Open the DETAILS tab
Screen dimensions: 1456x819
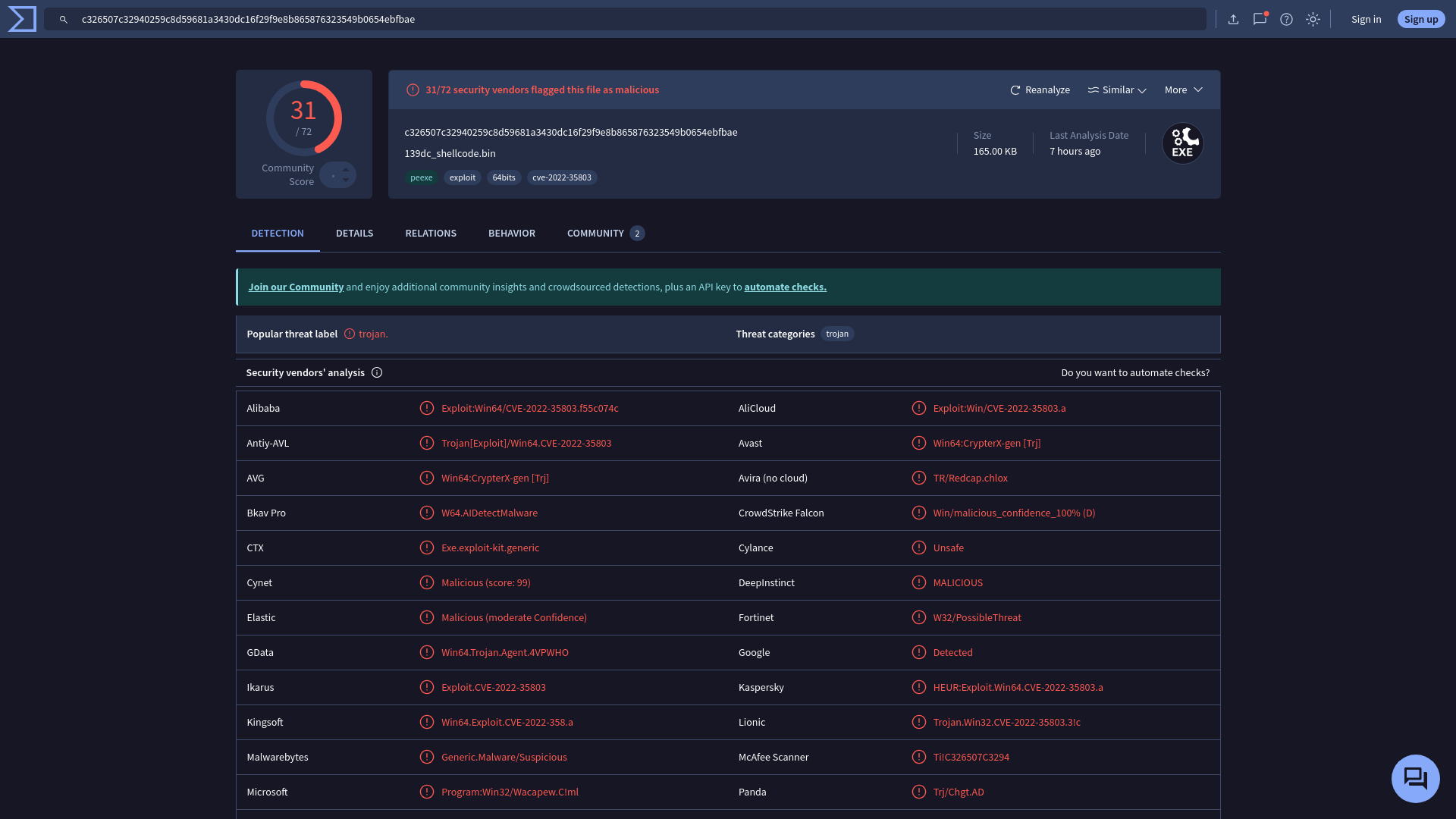click(355, 234)
